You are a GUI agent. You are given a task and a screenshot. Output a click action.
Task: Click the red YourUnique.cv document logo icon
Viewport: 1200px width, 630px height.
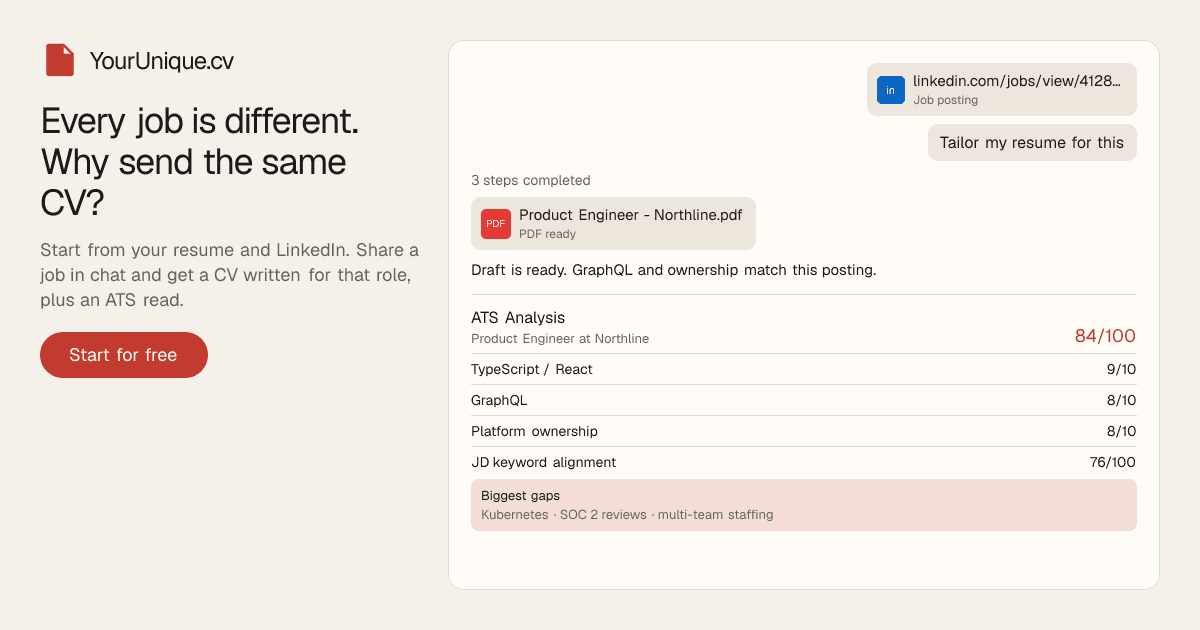point(60,60)
